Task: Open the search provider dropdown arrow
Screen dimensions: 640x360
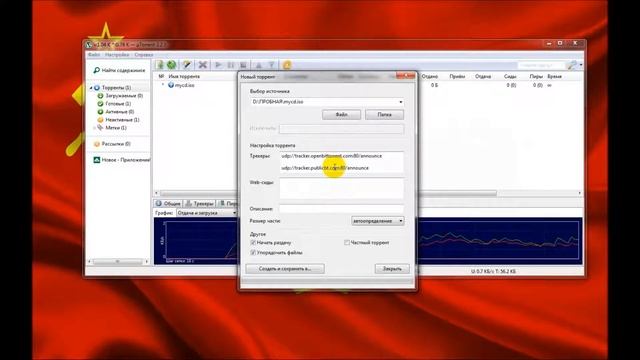Action: (581, 65)
